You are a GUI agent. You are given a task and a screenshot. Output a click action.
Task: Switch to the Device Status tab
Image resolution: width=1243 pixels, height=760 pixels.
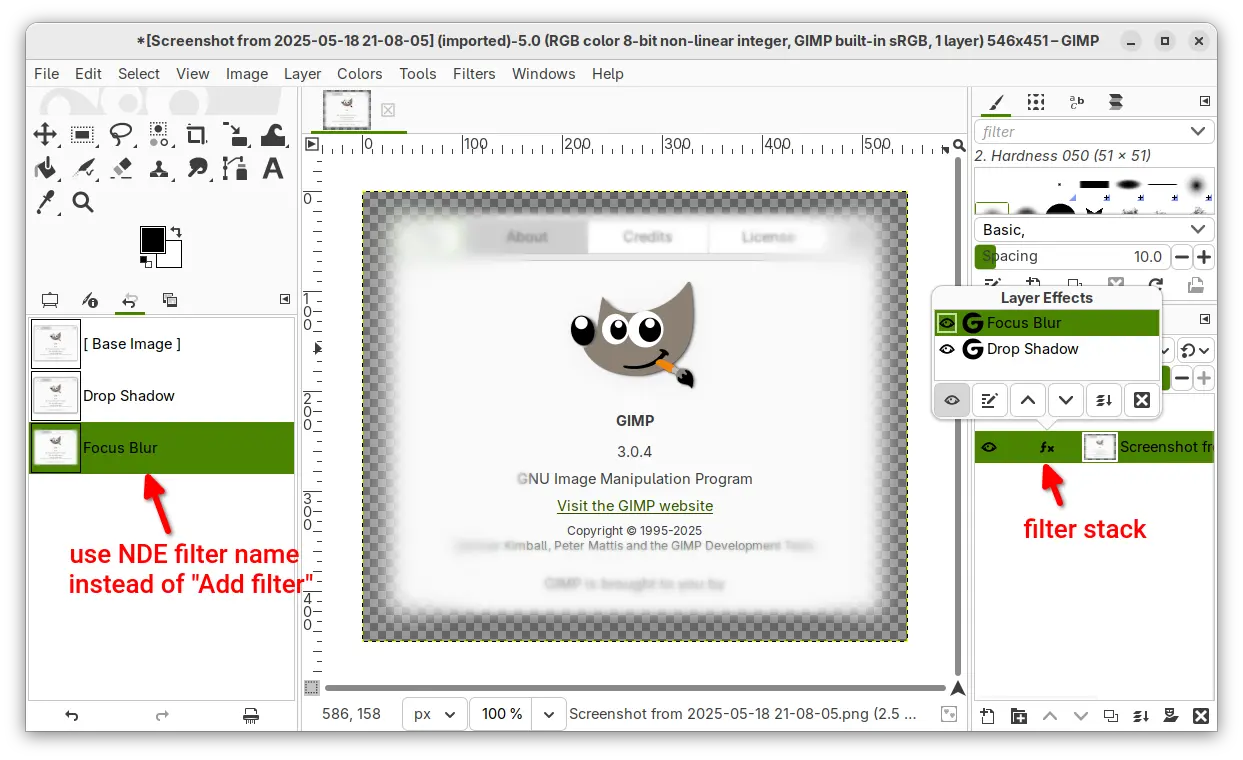(89, 300)
